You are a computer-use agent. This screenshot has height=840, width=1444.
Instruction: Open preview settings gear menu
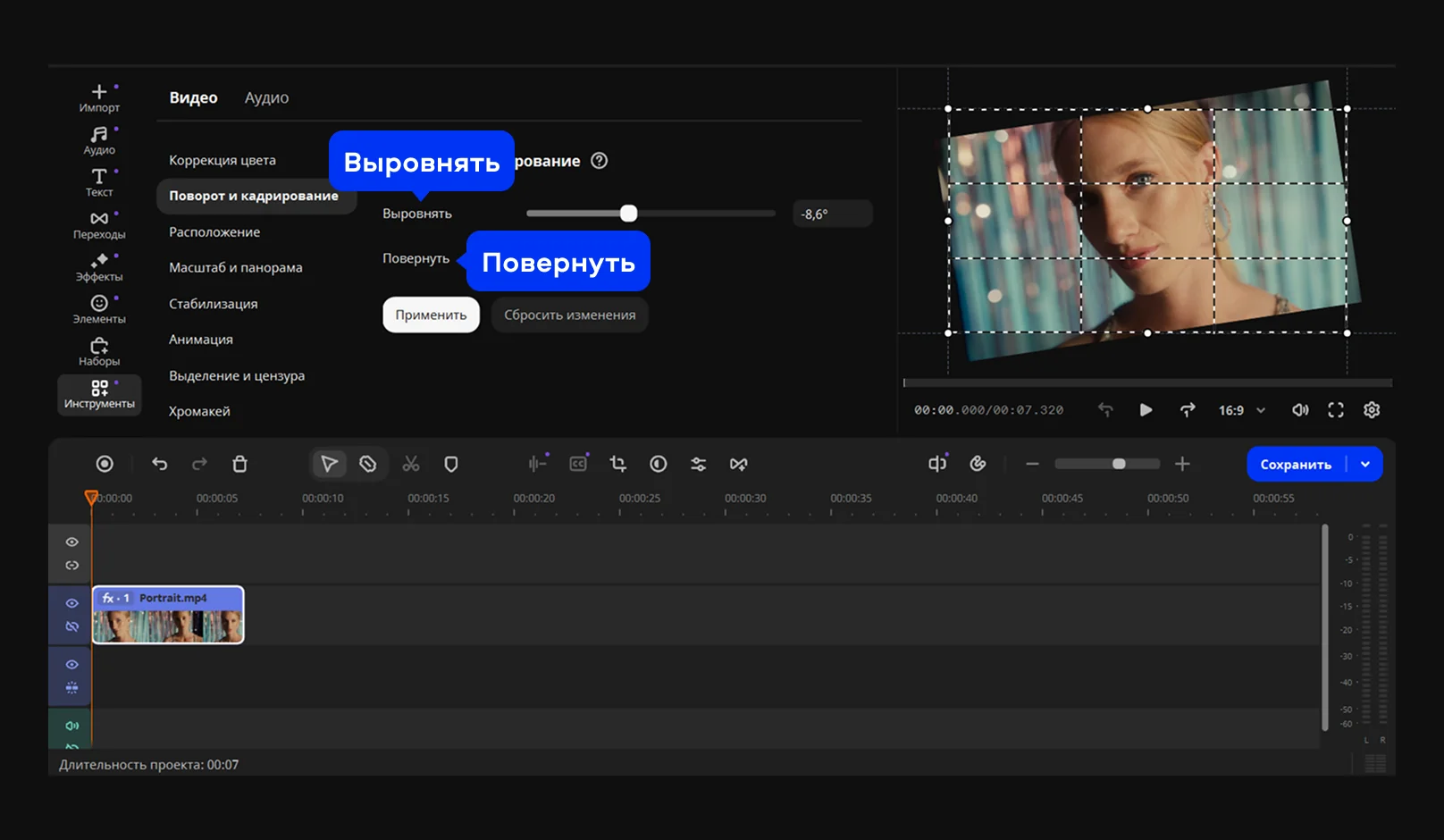click(x=1372, y=410)
